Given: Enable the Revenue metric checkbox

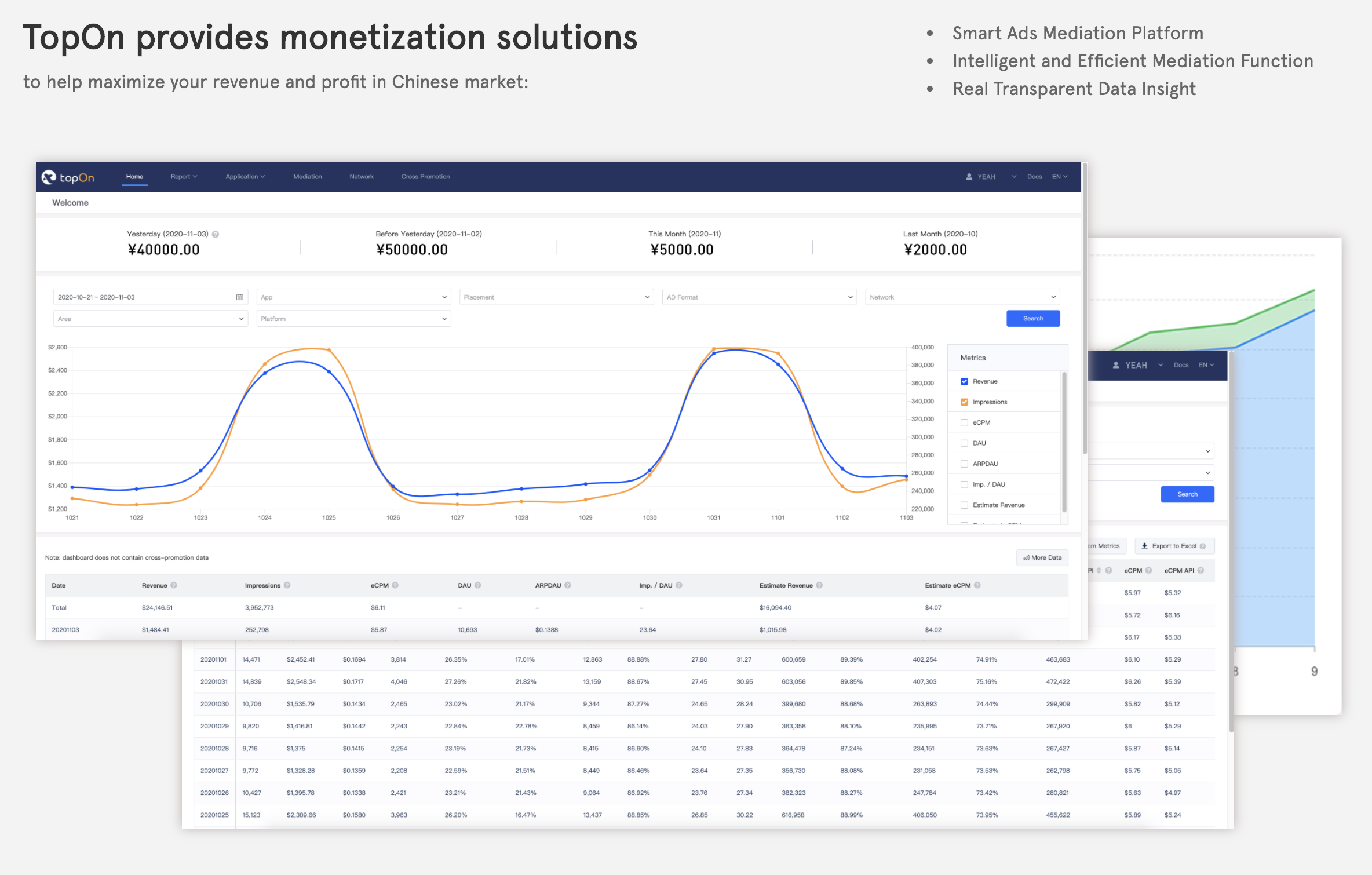Looking at the screenshot, I should [964, 381].
